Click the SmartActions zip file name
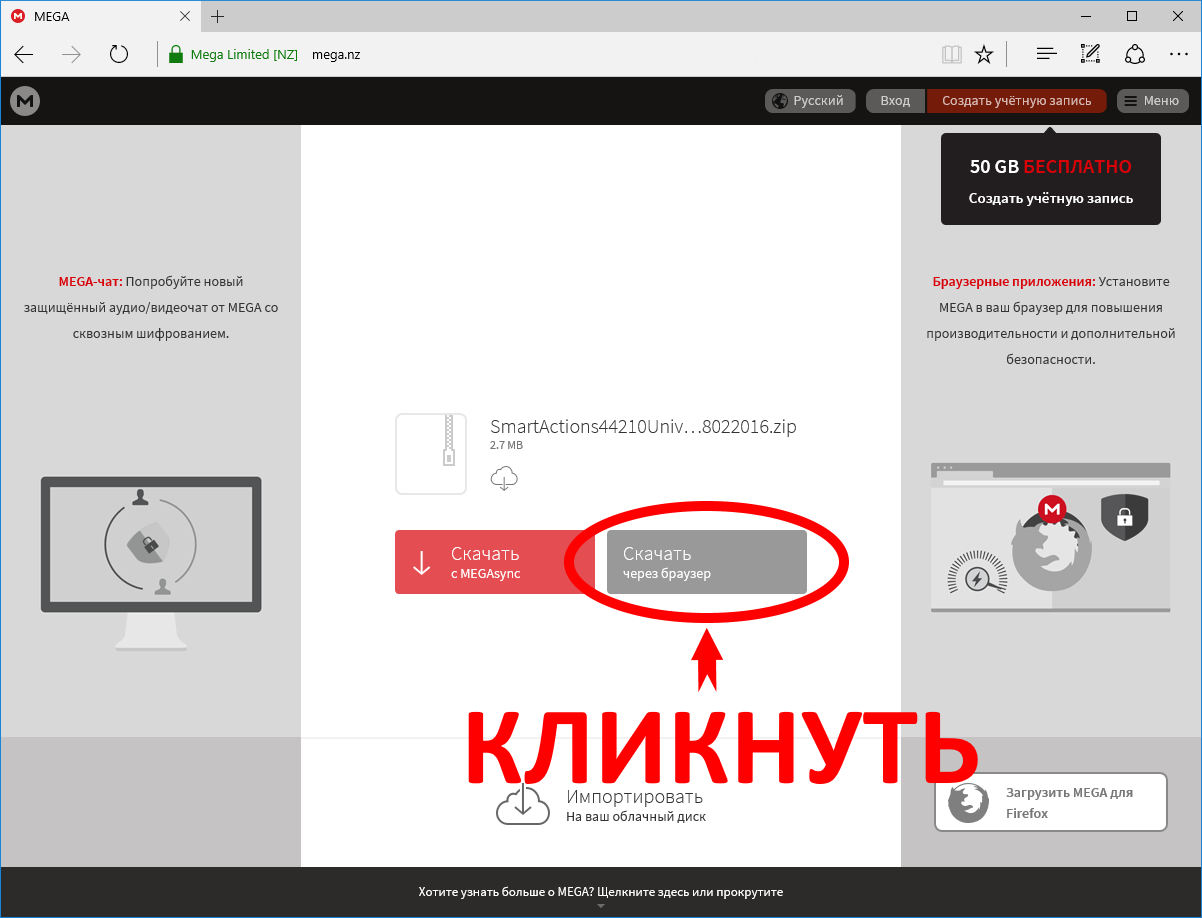Image resolution: width=1202 pixels, height=918 pixels. click(643, 427)
